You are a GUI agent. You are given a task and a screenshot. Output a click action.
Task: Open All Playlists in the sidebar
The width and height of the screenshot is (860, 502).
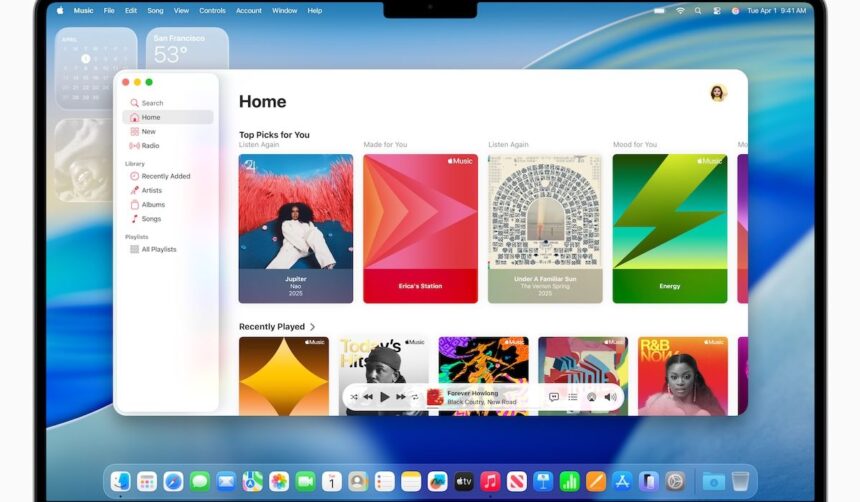153,249
